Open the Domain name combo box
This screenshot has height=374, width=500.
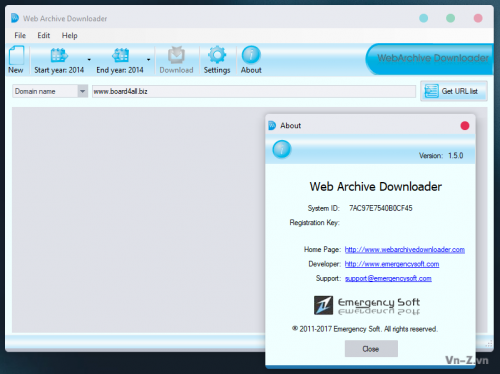tap(50, 91)
